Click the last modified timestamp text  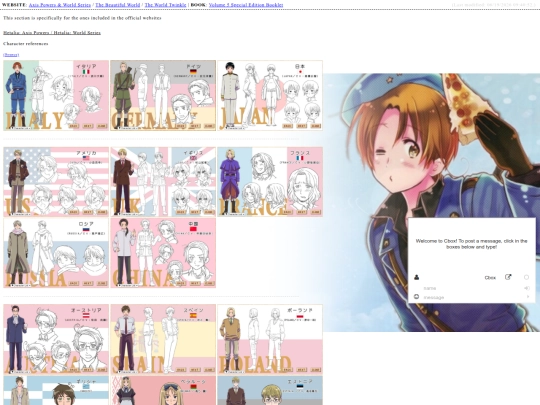(493, 5)
